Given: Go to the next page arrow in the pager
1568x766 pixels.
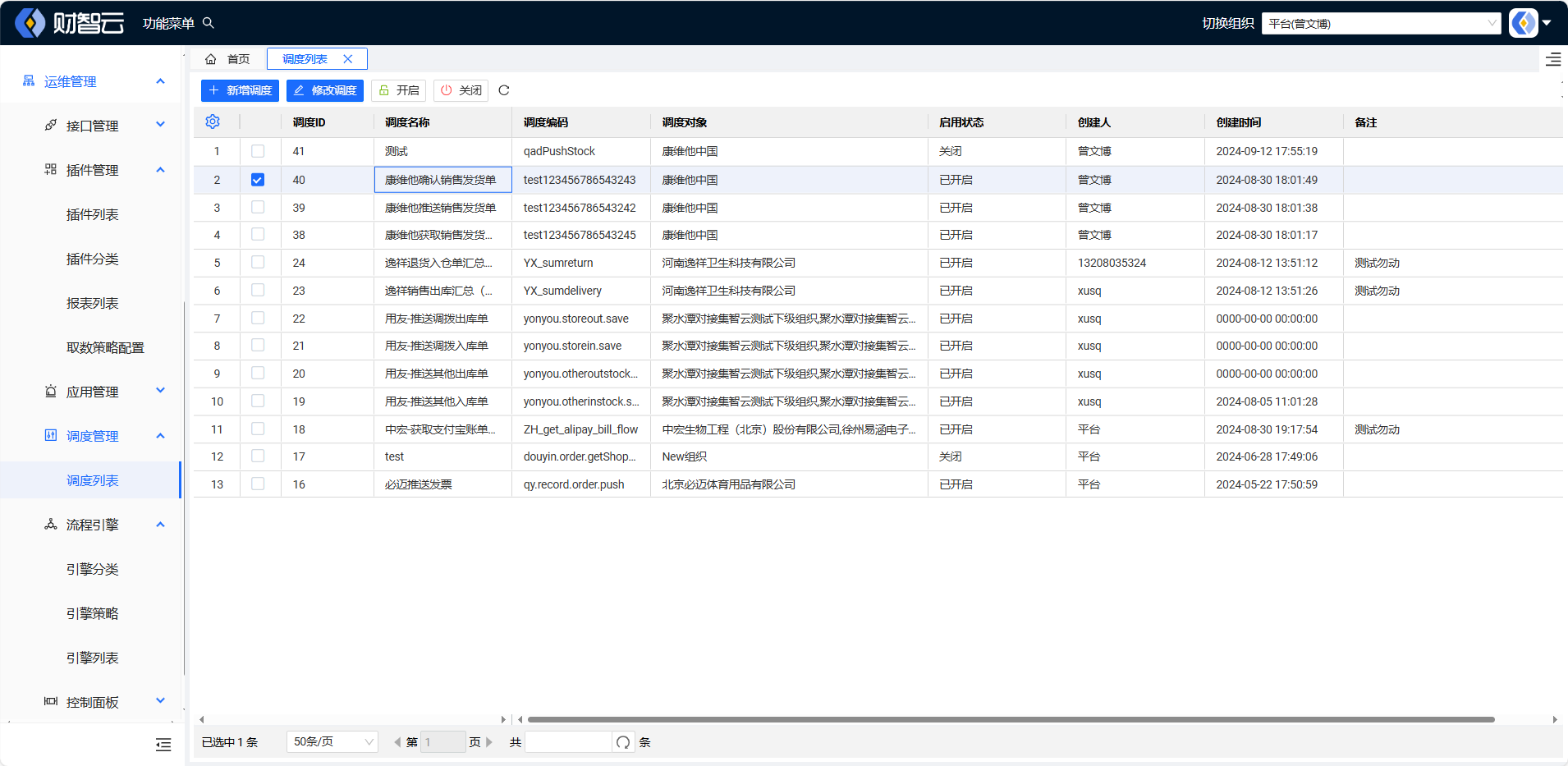Looking at the screenshot, I should (489, 742).
